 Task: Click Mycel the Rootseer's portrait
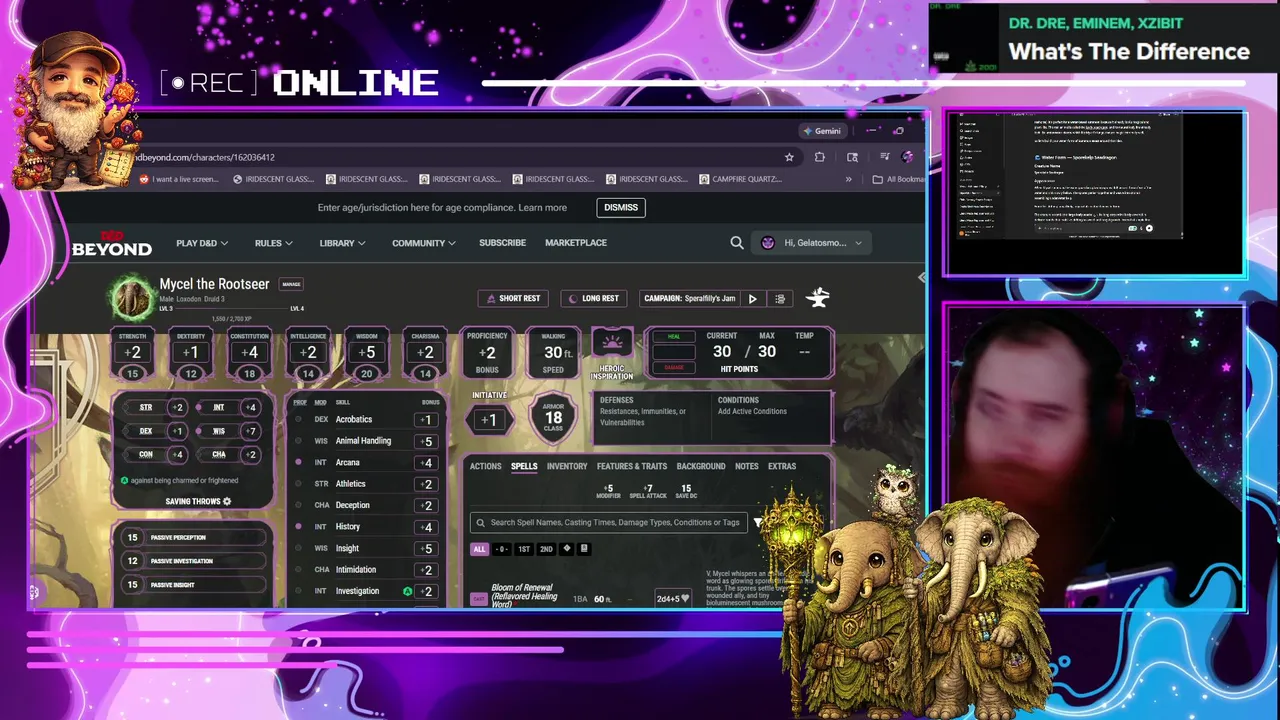coord(131,297)
